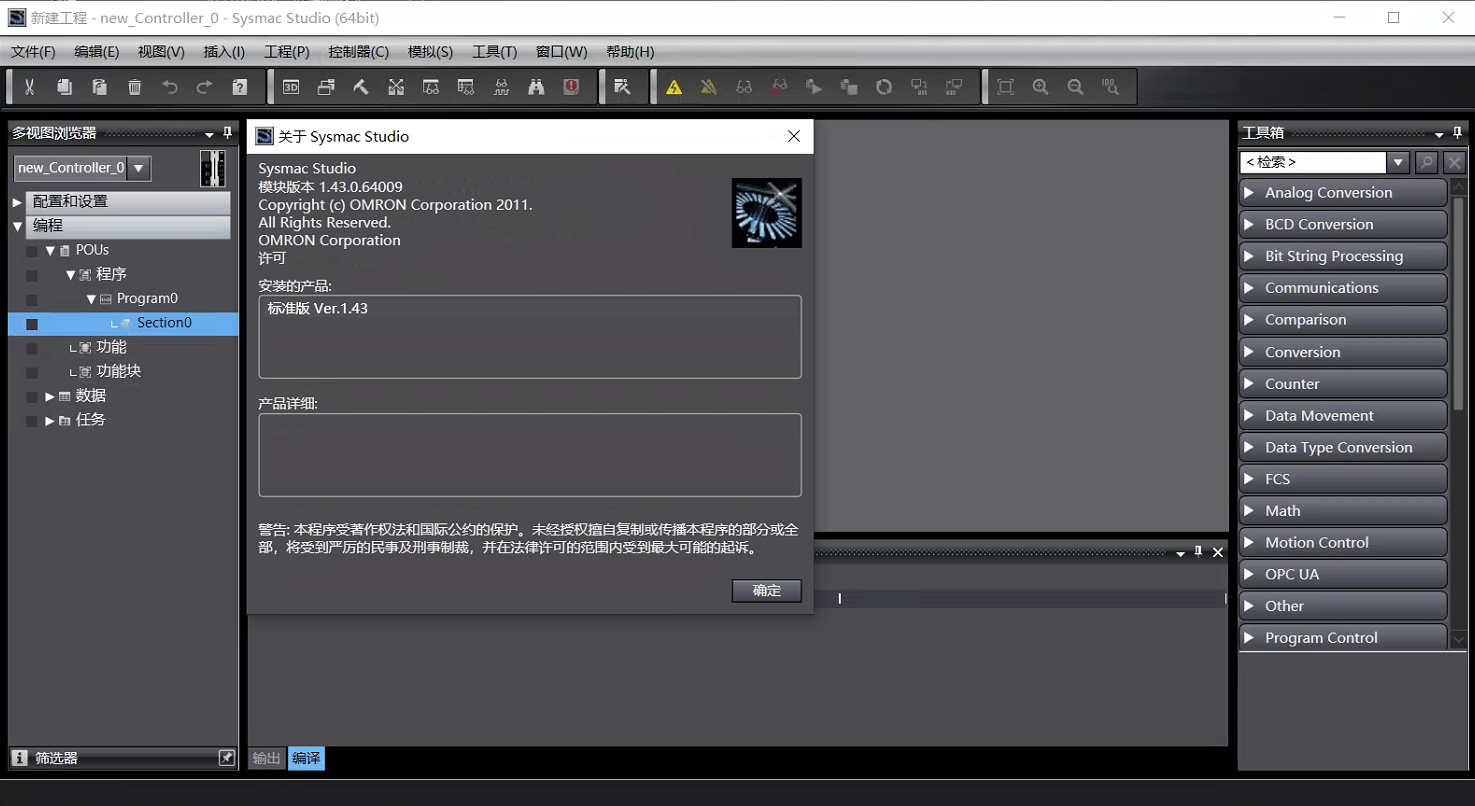Switch to the 输出 tab
1475x806 pixels.
266,758
